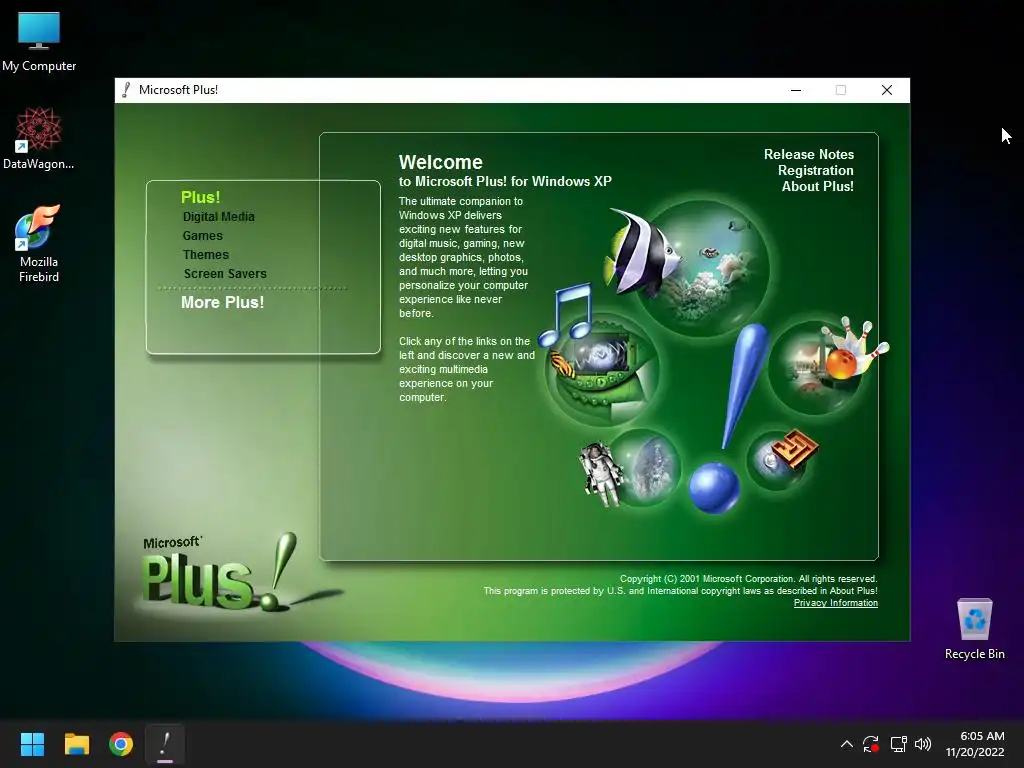Launch Google Chrome from the taskbar
The width and height of the screenshot is (1024, 768).
coord(121,744)
